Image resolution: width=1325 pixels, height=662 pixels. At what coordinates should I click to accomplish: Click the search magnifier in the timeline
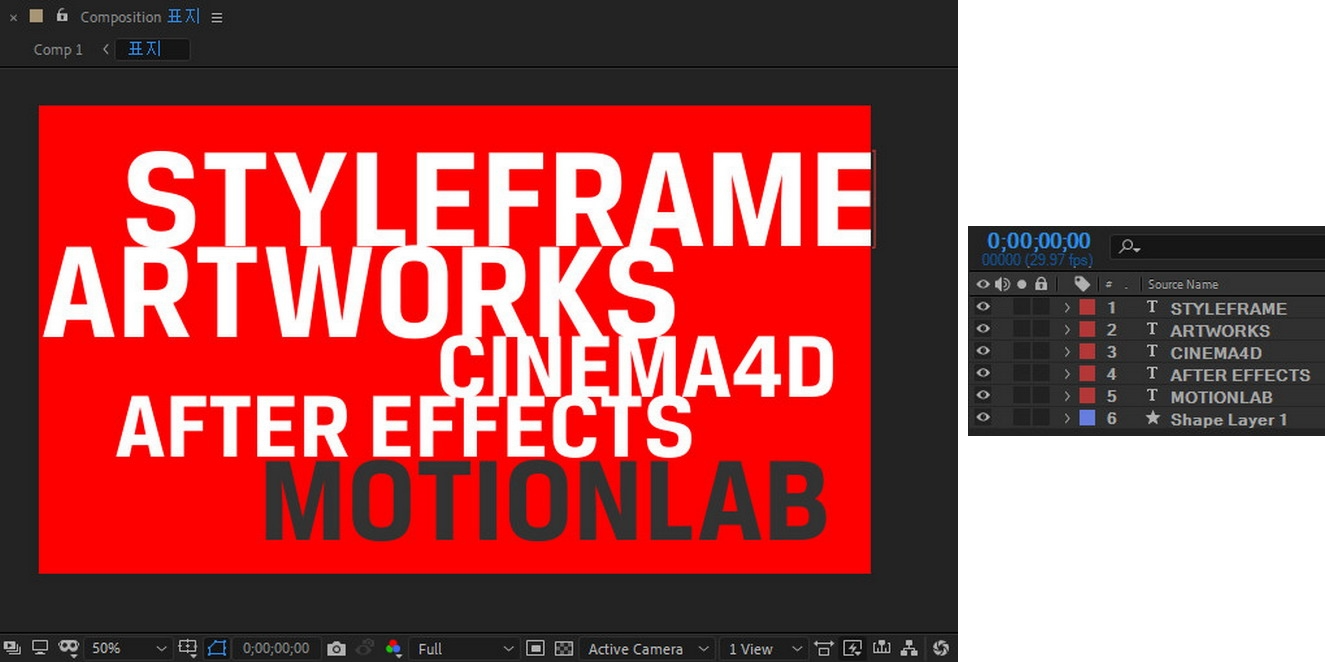1130,246
